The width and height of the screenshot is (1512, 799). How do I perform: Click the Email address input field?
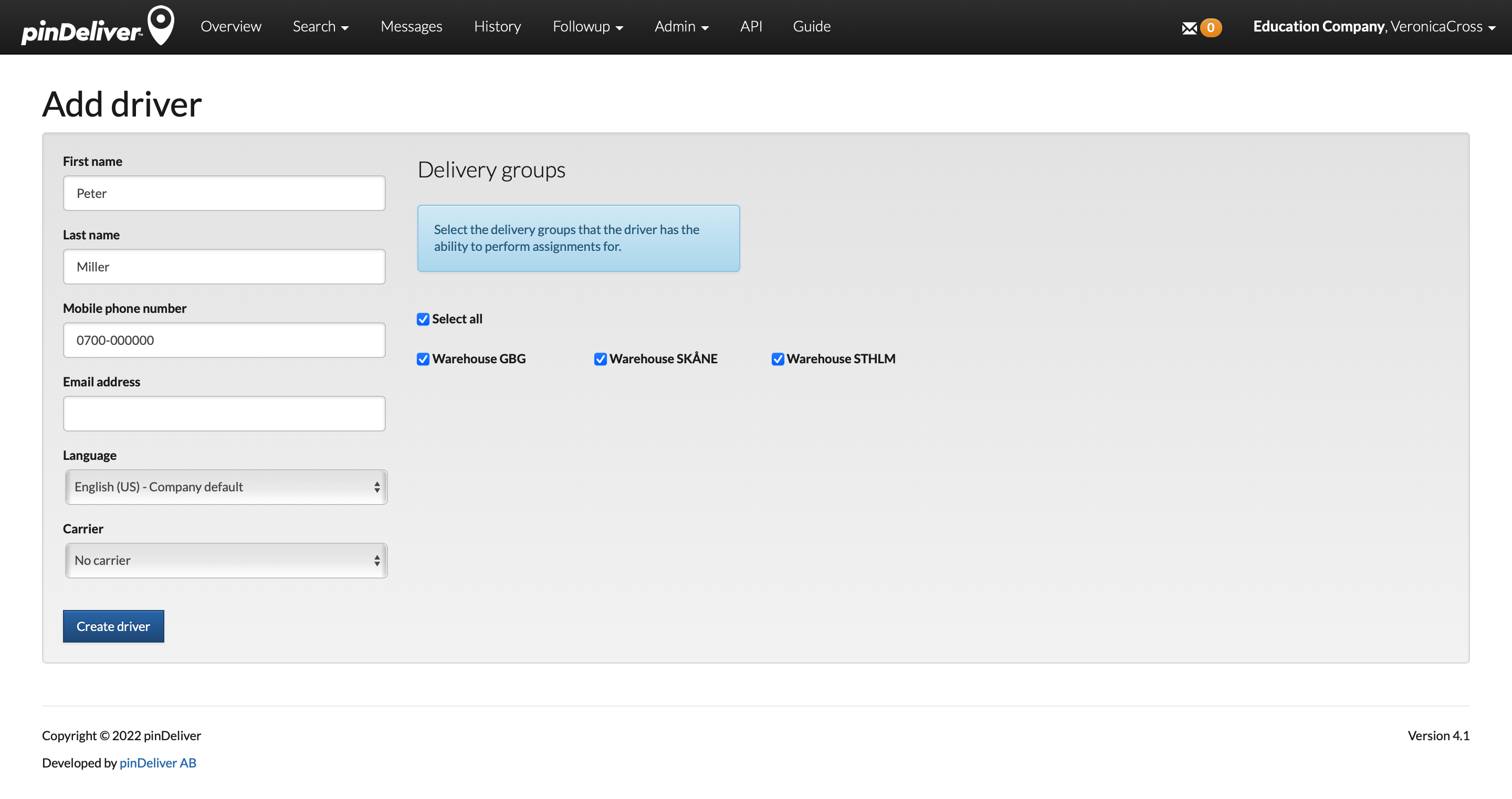point(224,413)
